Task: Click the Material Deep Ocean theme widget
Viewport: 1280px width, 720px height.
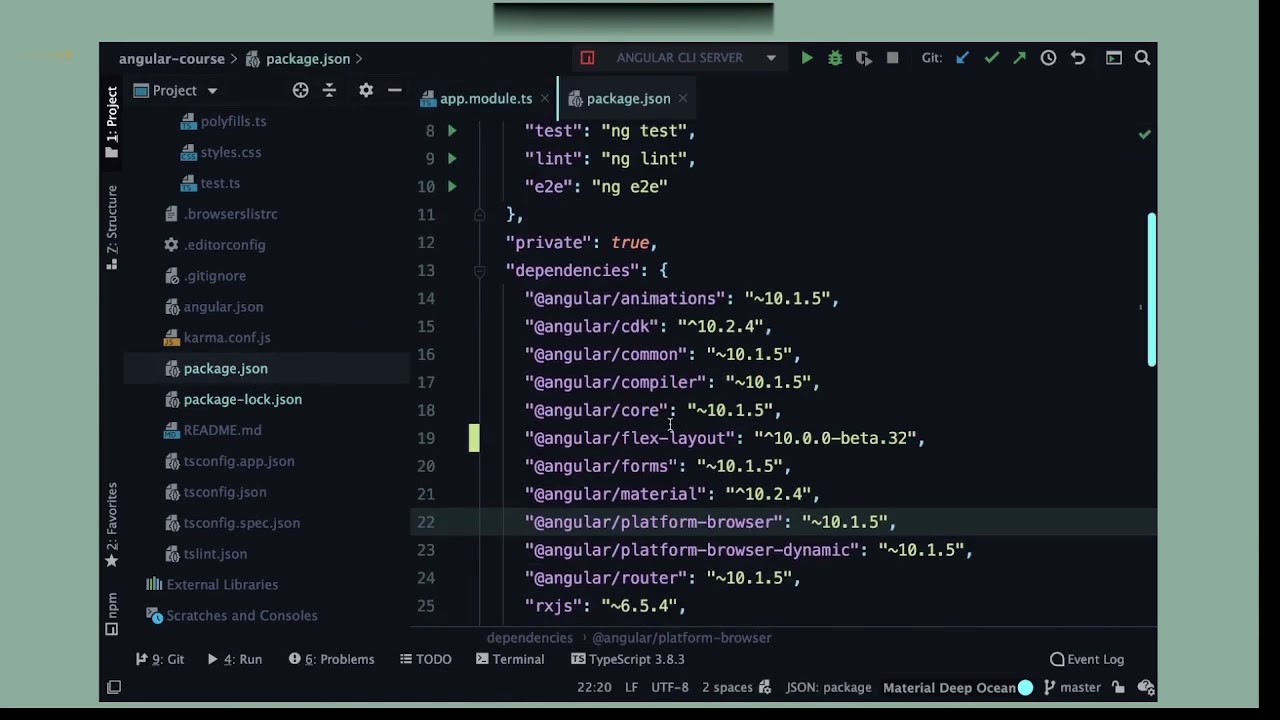Action: pyautogui.click(x=949, y=687)
